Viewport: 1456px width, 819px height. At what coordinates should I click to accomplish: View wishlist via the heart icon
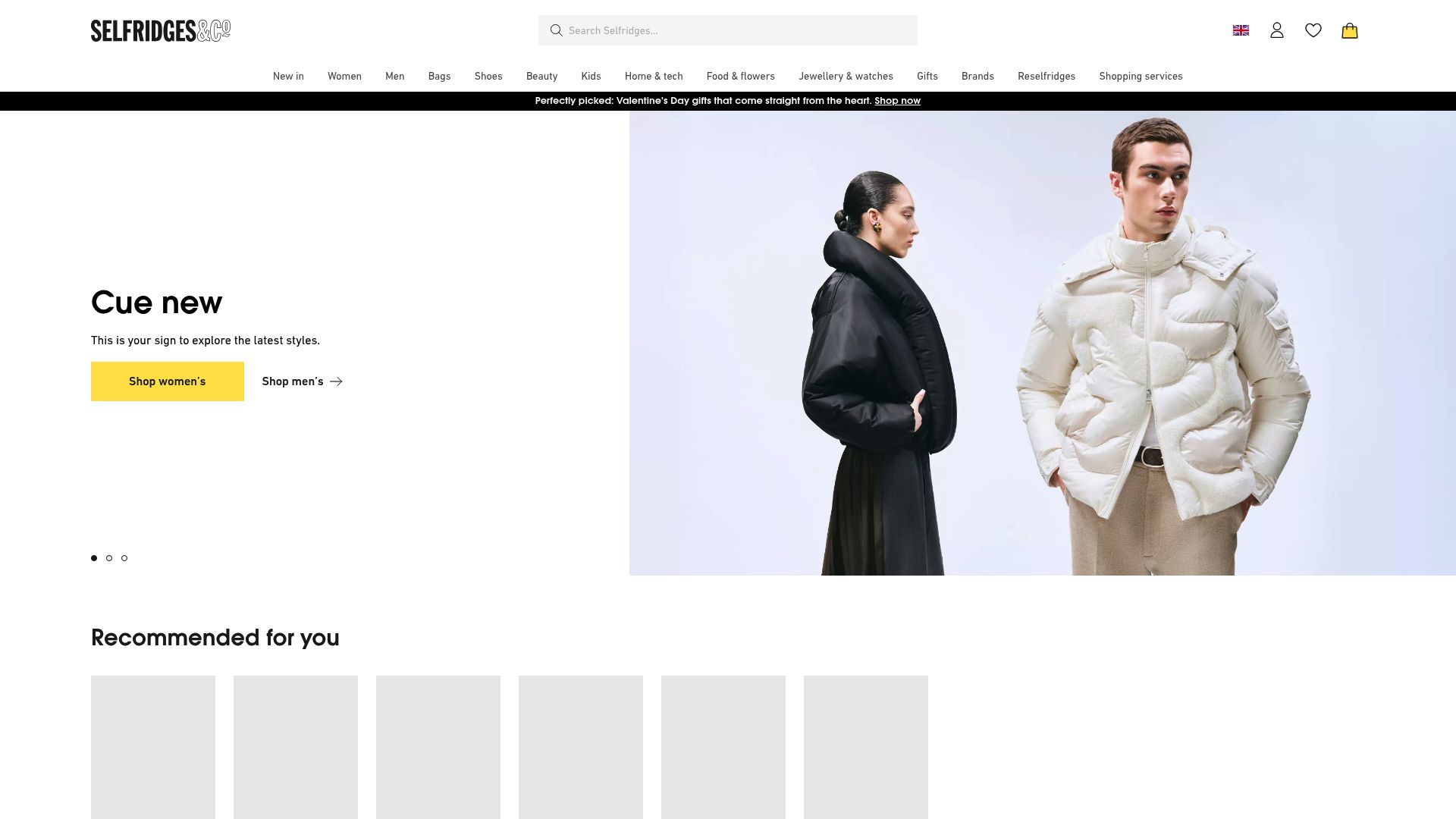[1313, 30]
